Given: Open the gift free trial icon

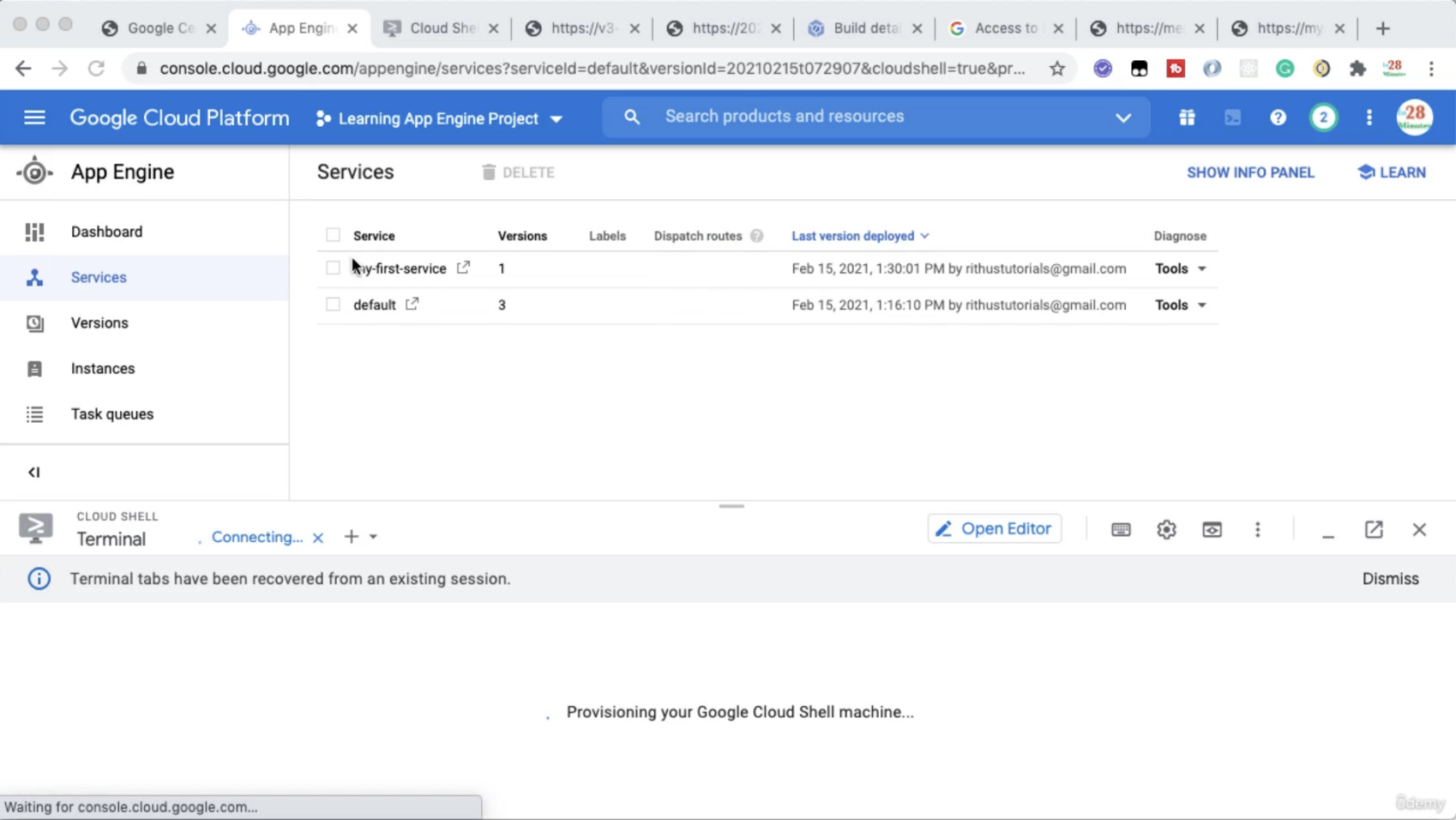Looking at the screenshot, I should tap(1187, 118).
